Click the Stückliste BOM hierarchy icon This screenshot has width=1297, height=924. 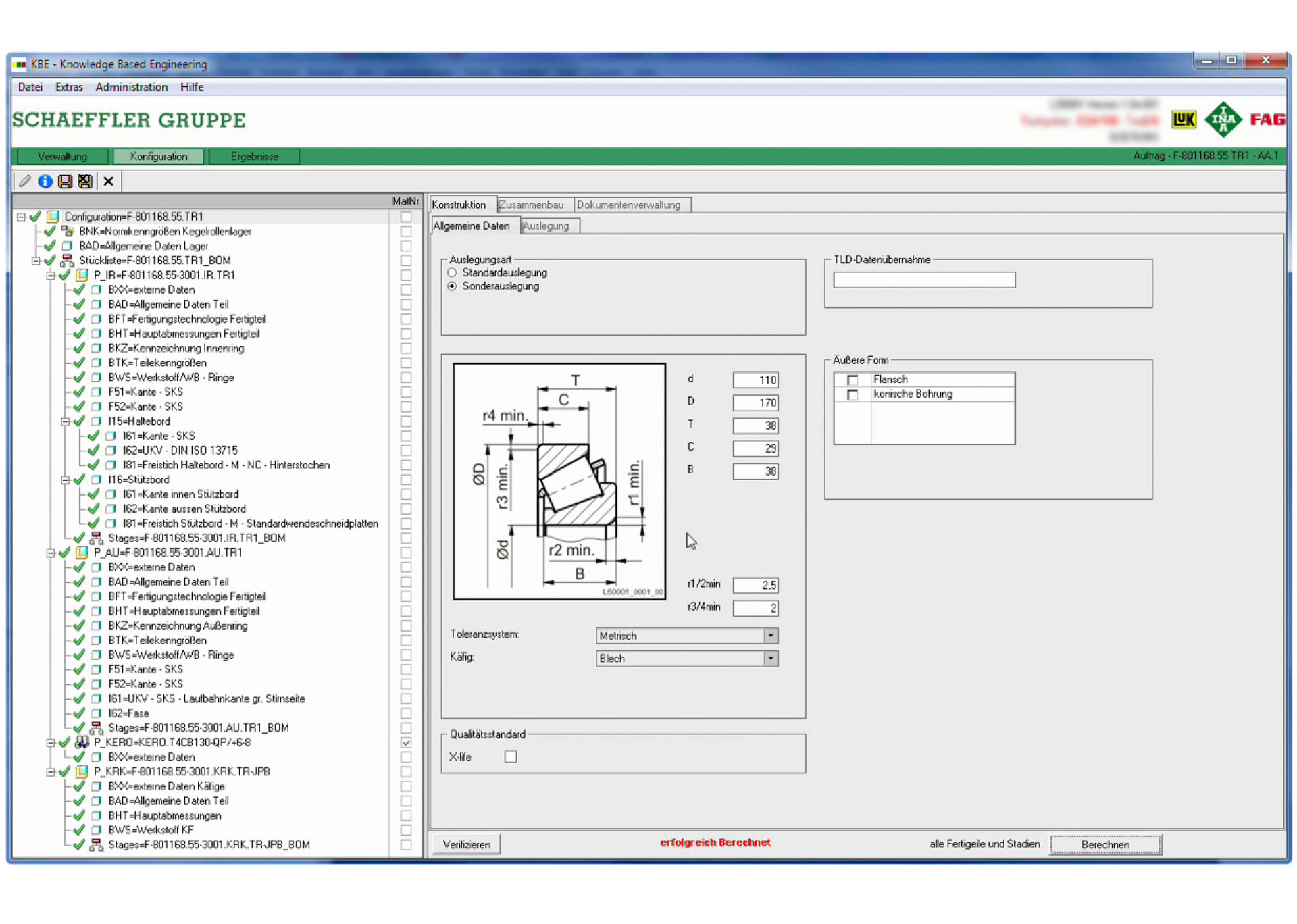pos(68,261)
